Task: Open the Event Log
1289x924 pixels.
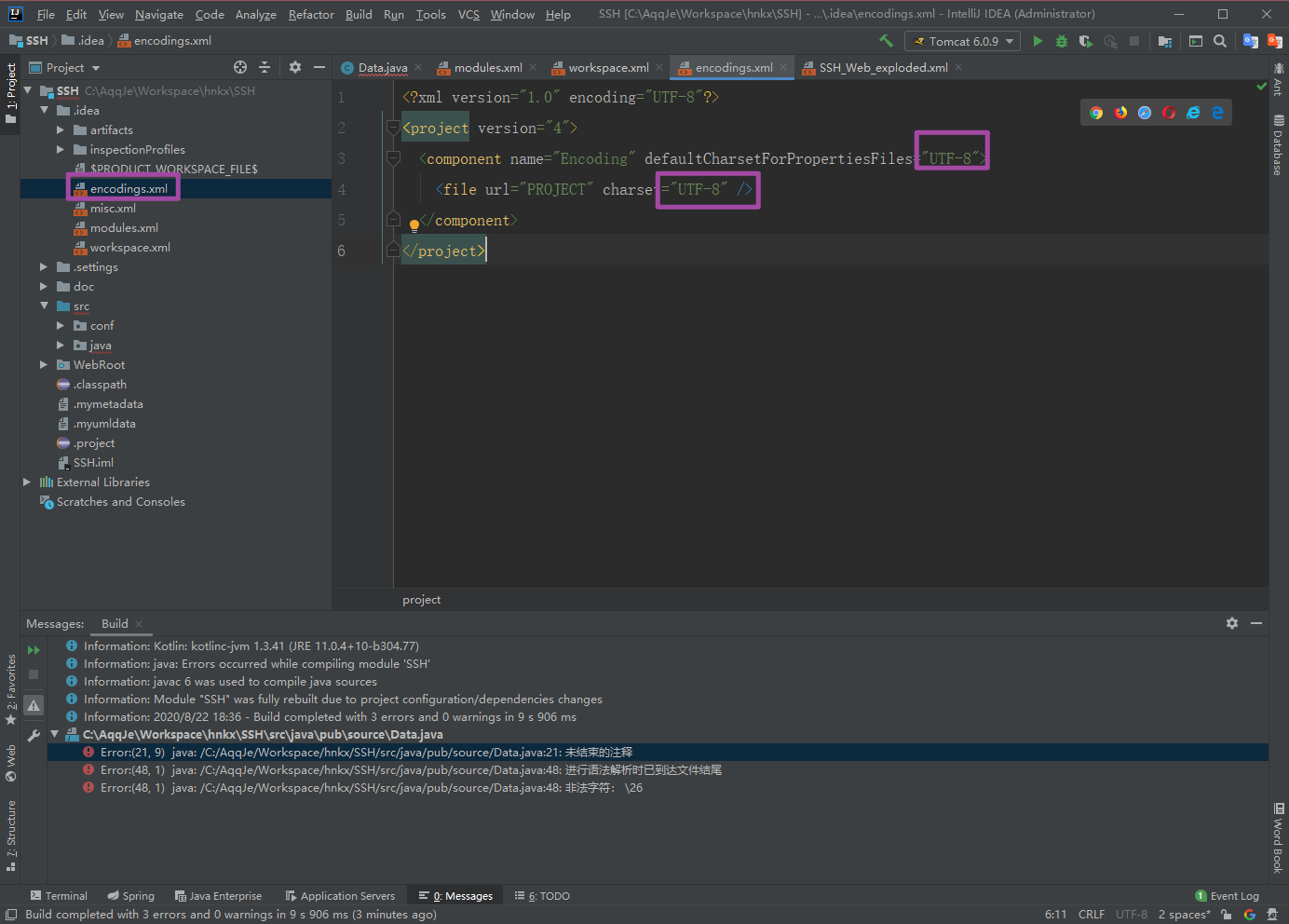Action: click(x=1228, y=896)
